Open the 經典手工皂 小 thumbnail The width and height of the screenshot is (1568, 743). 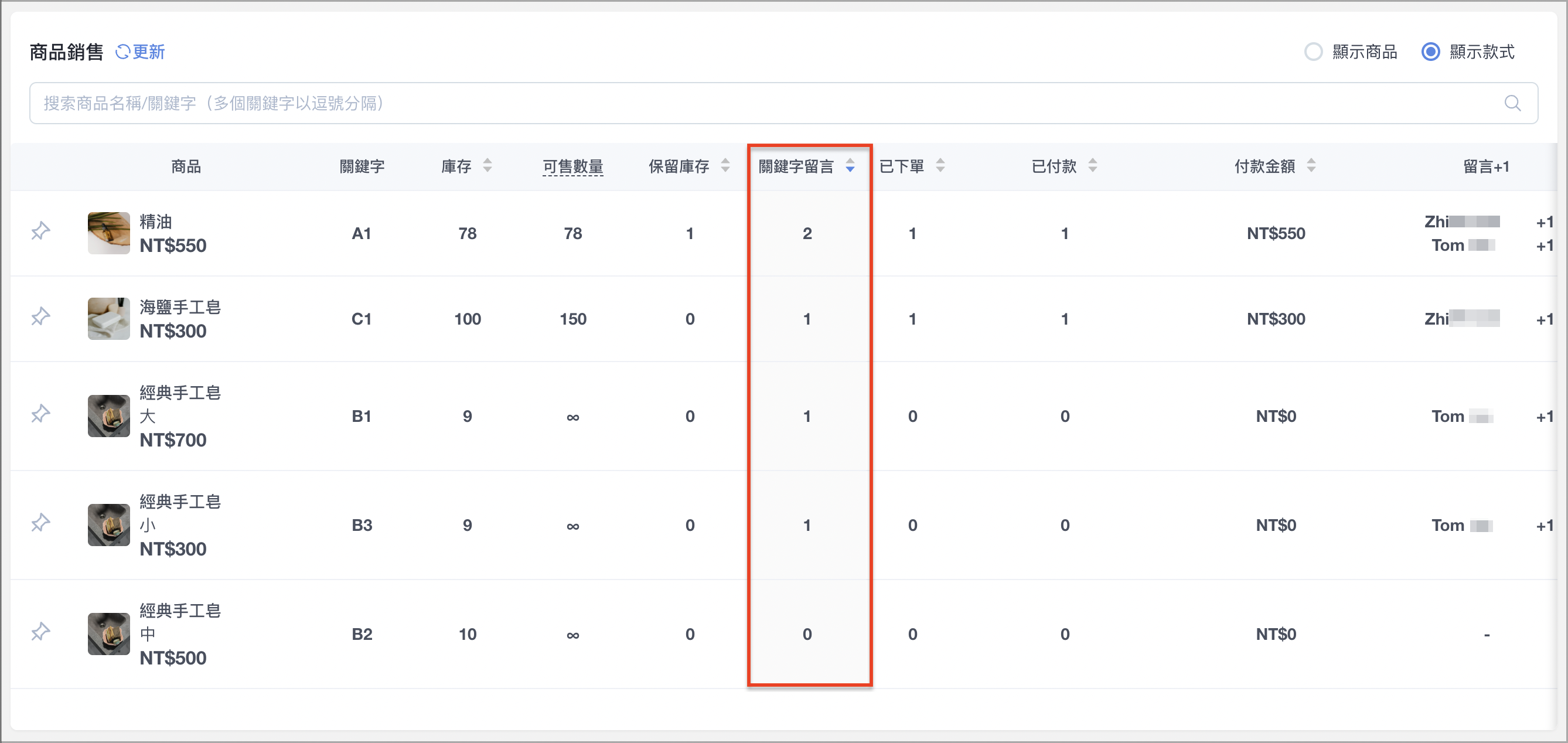click(108, 524)
